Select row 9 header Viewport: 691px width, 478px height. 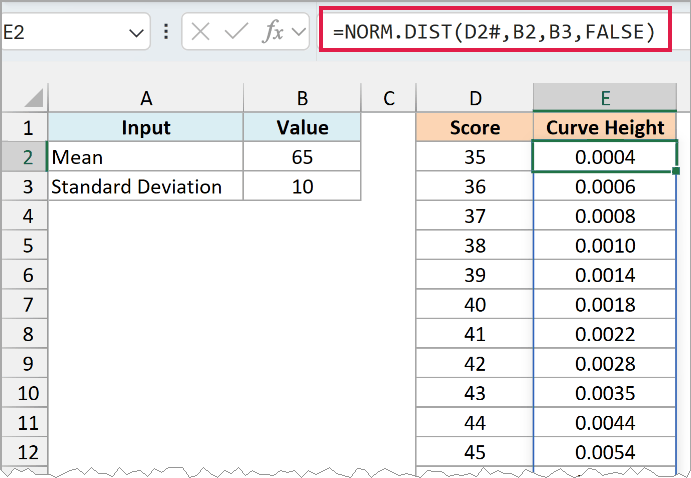pos(24,363)
